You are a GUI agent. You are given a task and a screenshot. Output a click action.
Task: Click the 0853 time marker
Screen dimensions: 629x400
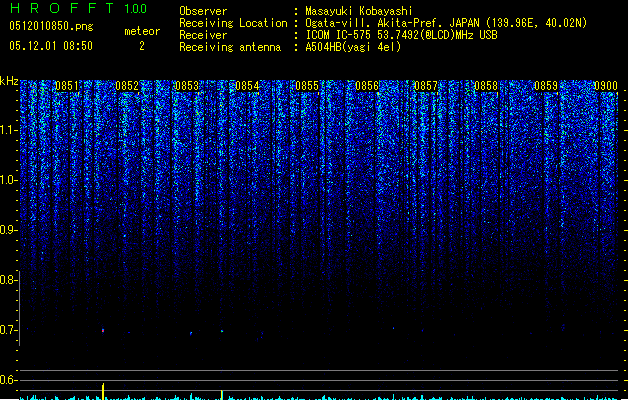click(187, 86)
